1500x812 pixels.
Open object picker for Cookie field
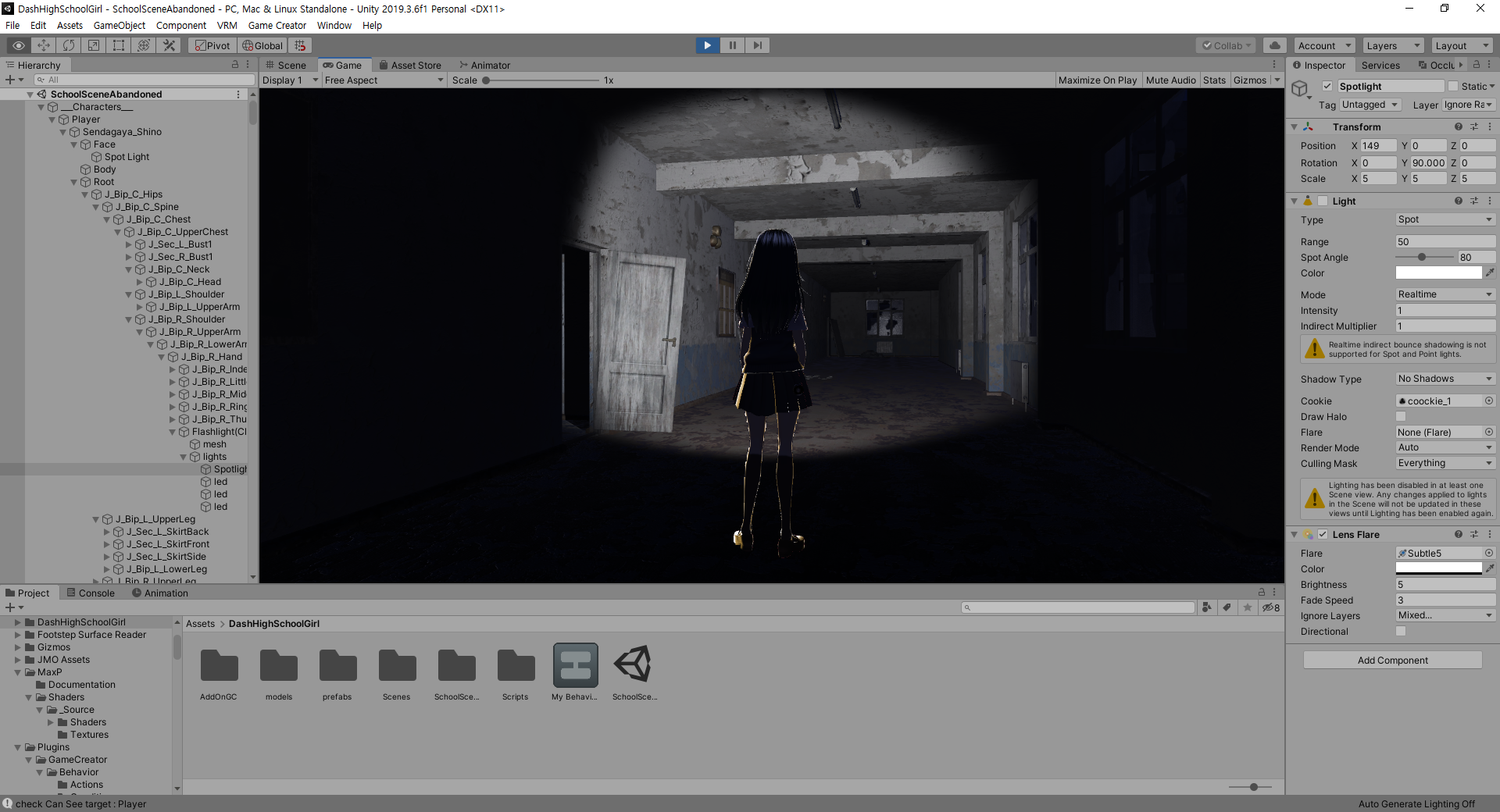[1489, 401]
